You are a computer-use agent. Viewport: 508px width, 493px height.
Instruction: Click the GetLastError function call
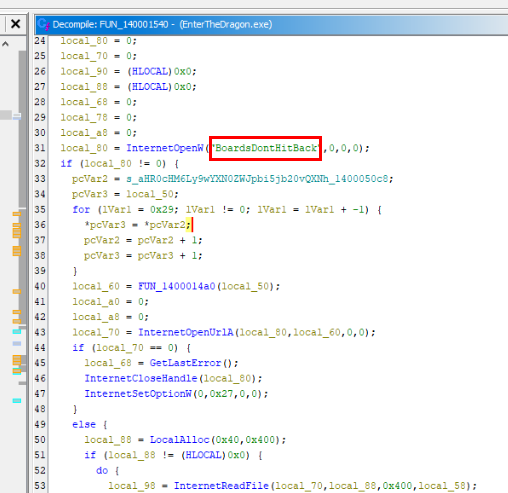coord(185,363)
